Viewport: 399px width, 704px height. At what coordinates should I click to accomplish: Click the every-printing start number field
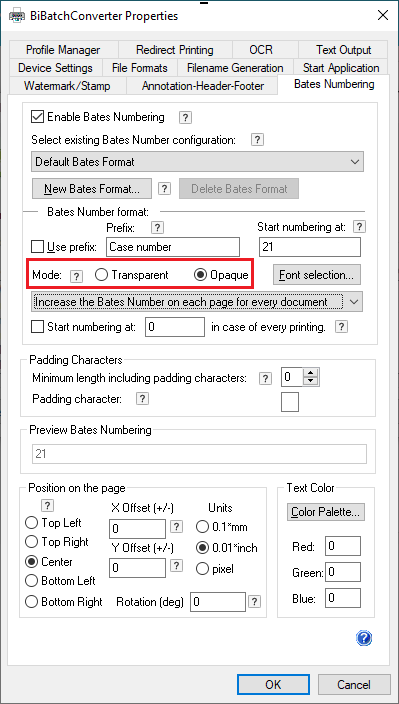tap(175, 327)
